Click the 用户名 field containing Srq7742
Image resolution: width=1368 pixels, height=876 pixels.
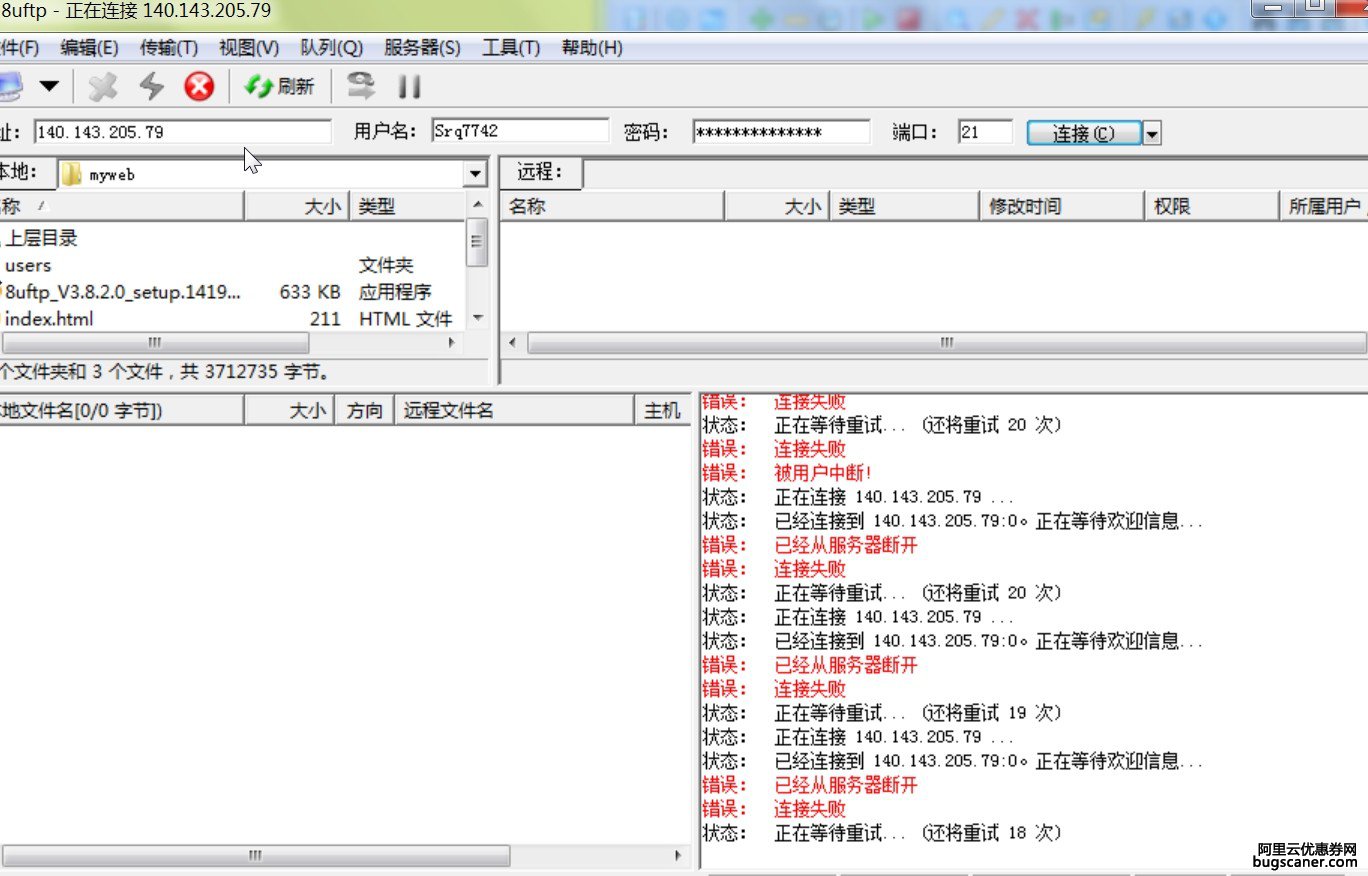[x=520, y=131]
